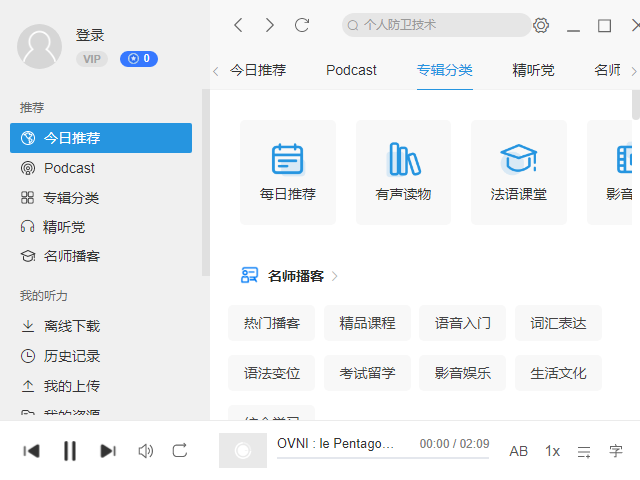
Task: Click the now-playing album thumbnail
Action: coord(243,451)
